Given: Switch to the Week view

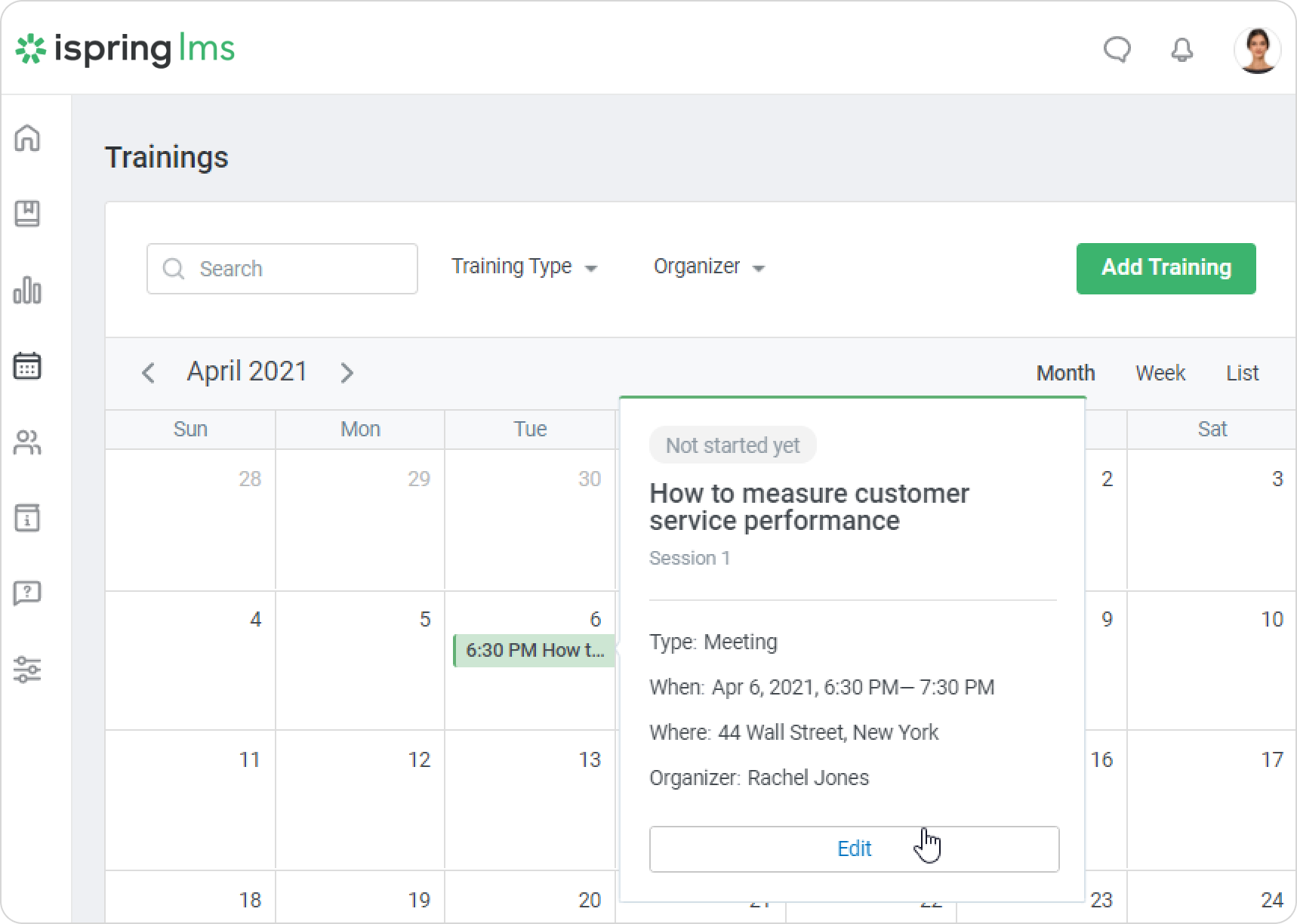Looking at the screenshot, I should pos(1160,373).
